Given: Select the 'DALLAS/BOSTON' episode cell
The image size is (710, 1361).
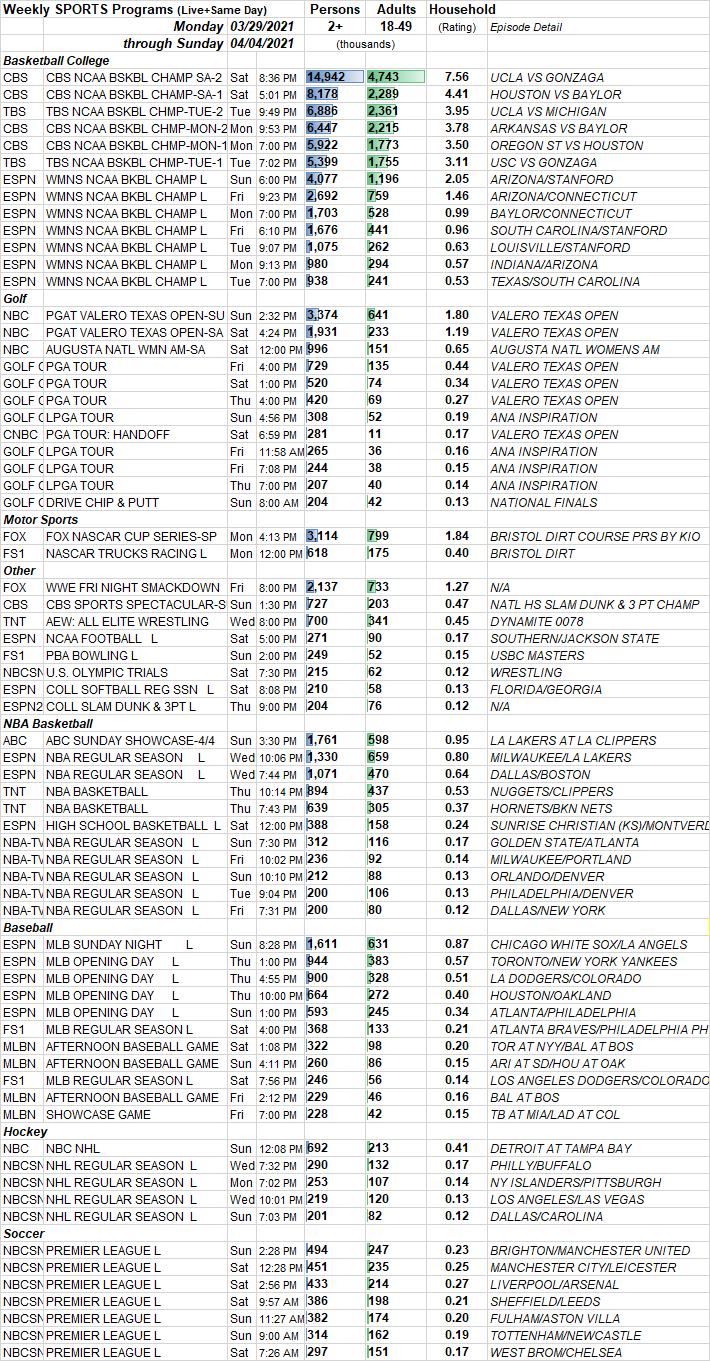Looking at the screenshot, I should 539,774.
